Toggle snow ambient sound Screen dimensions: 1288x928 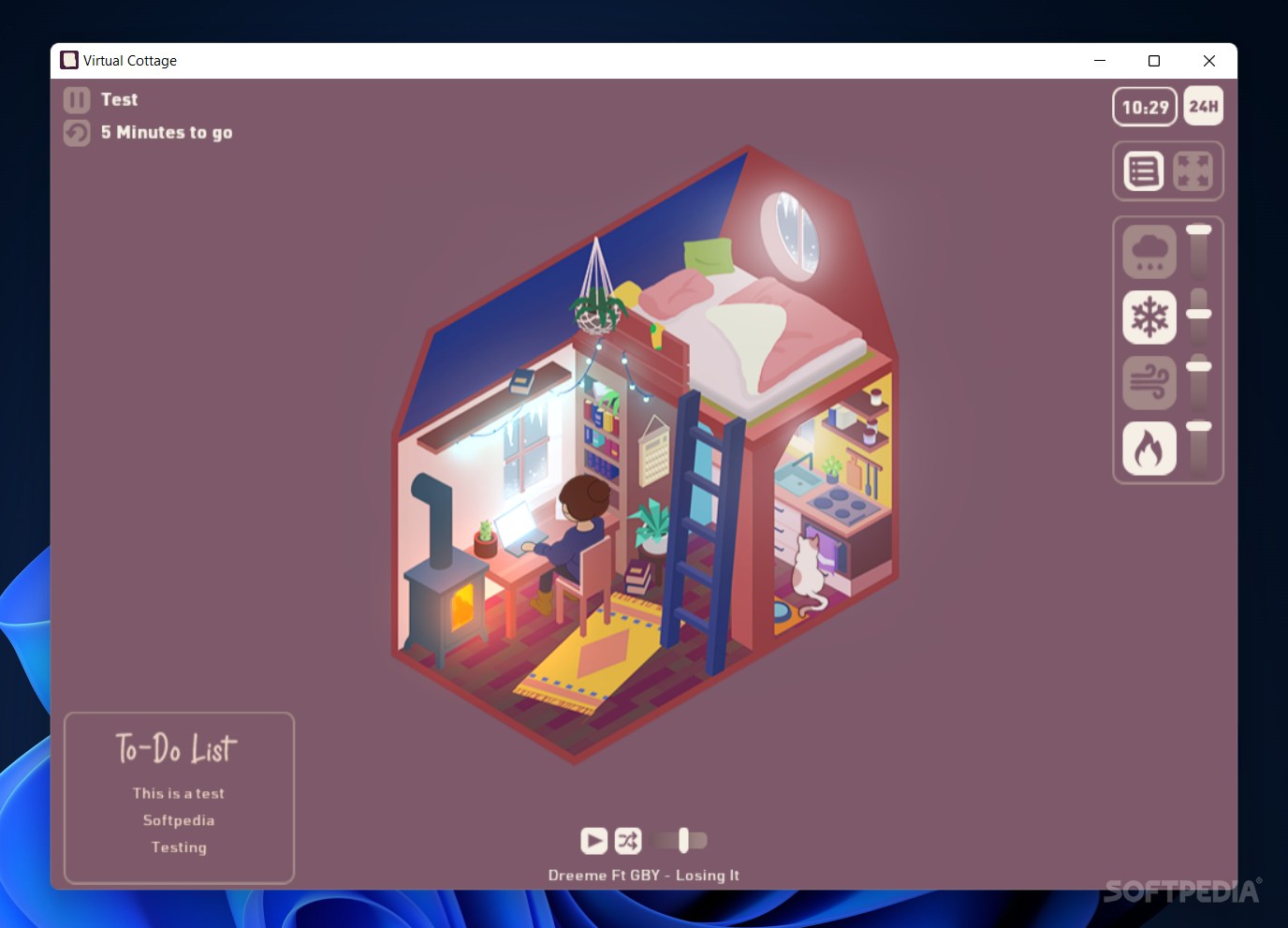point(1149,317)
